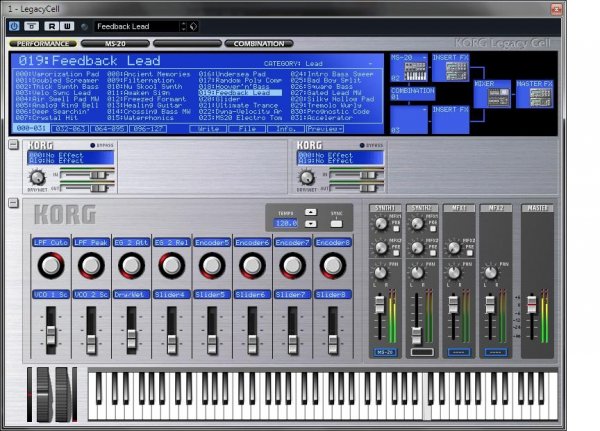Click the Write automation W button
600x431 pixels.
(67, 26)
